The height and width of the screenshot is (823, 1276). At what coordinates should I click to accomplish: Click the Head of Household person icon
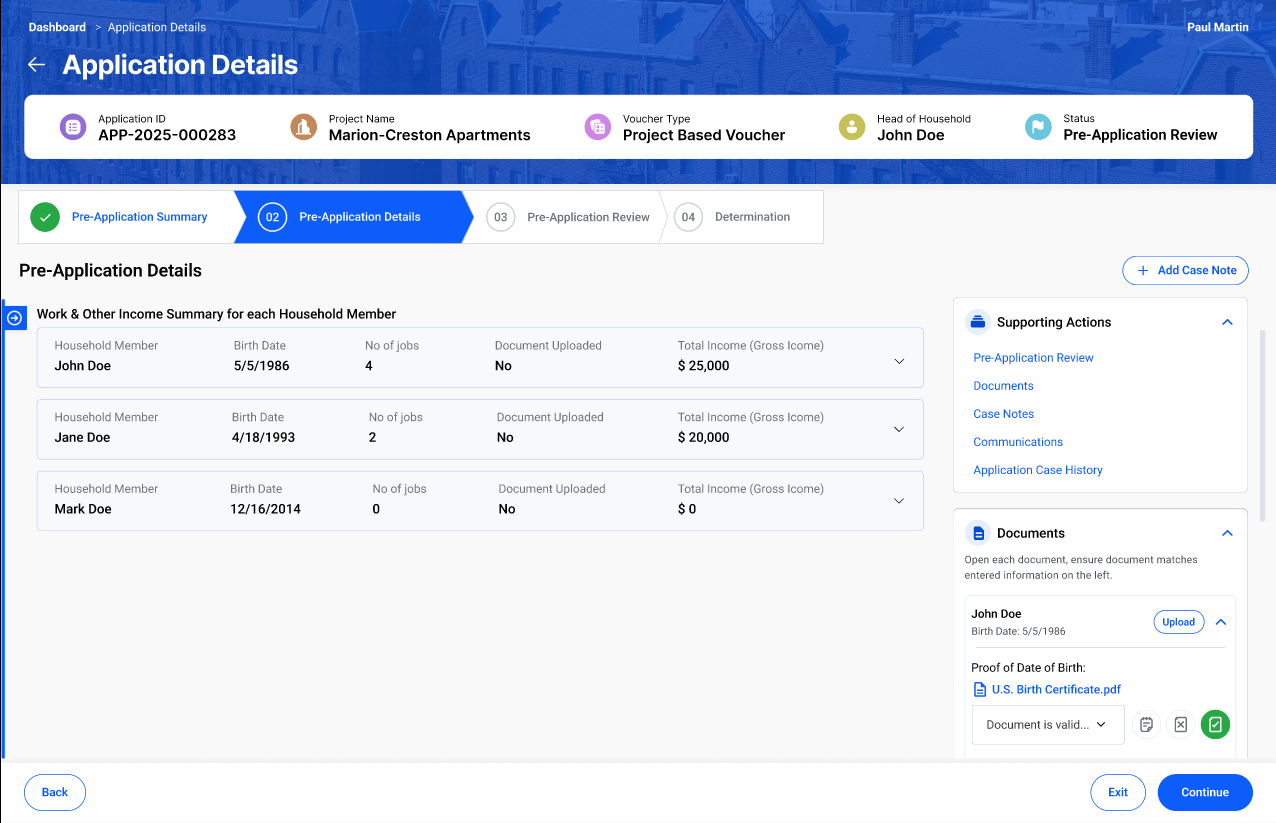click(x=852, y=127)
